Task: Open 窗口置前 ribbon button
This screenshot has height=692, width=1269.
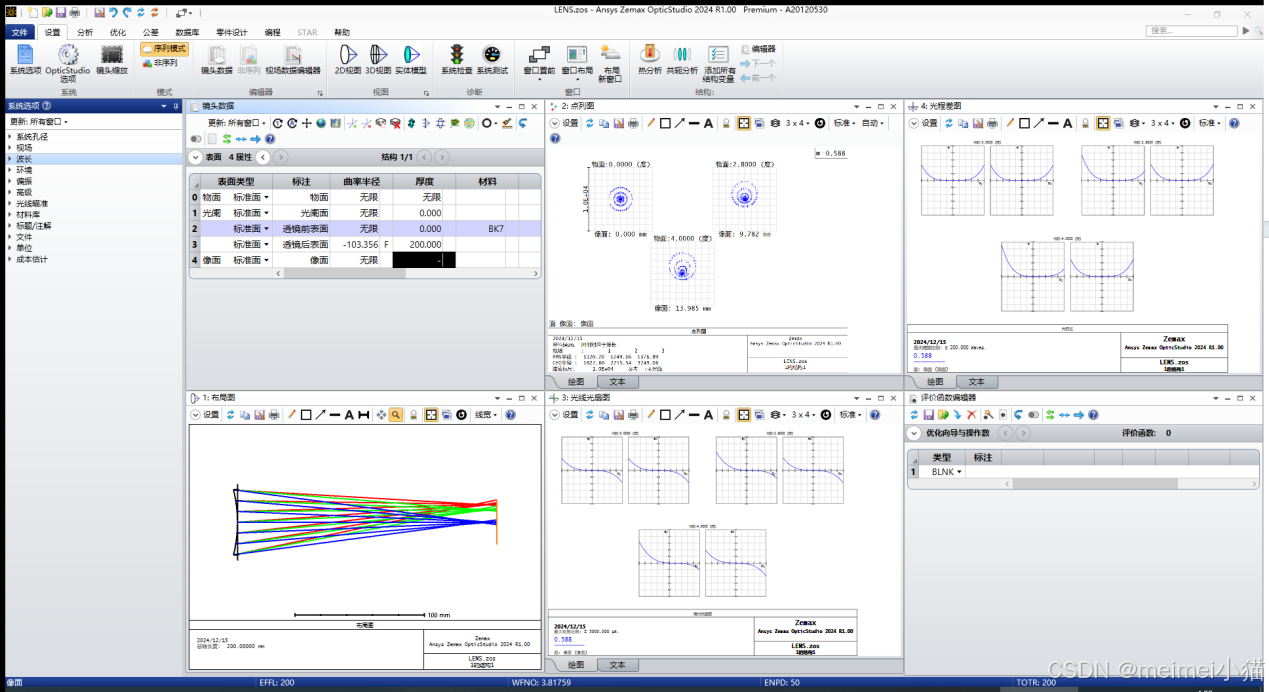Action: (539, 62)
